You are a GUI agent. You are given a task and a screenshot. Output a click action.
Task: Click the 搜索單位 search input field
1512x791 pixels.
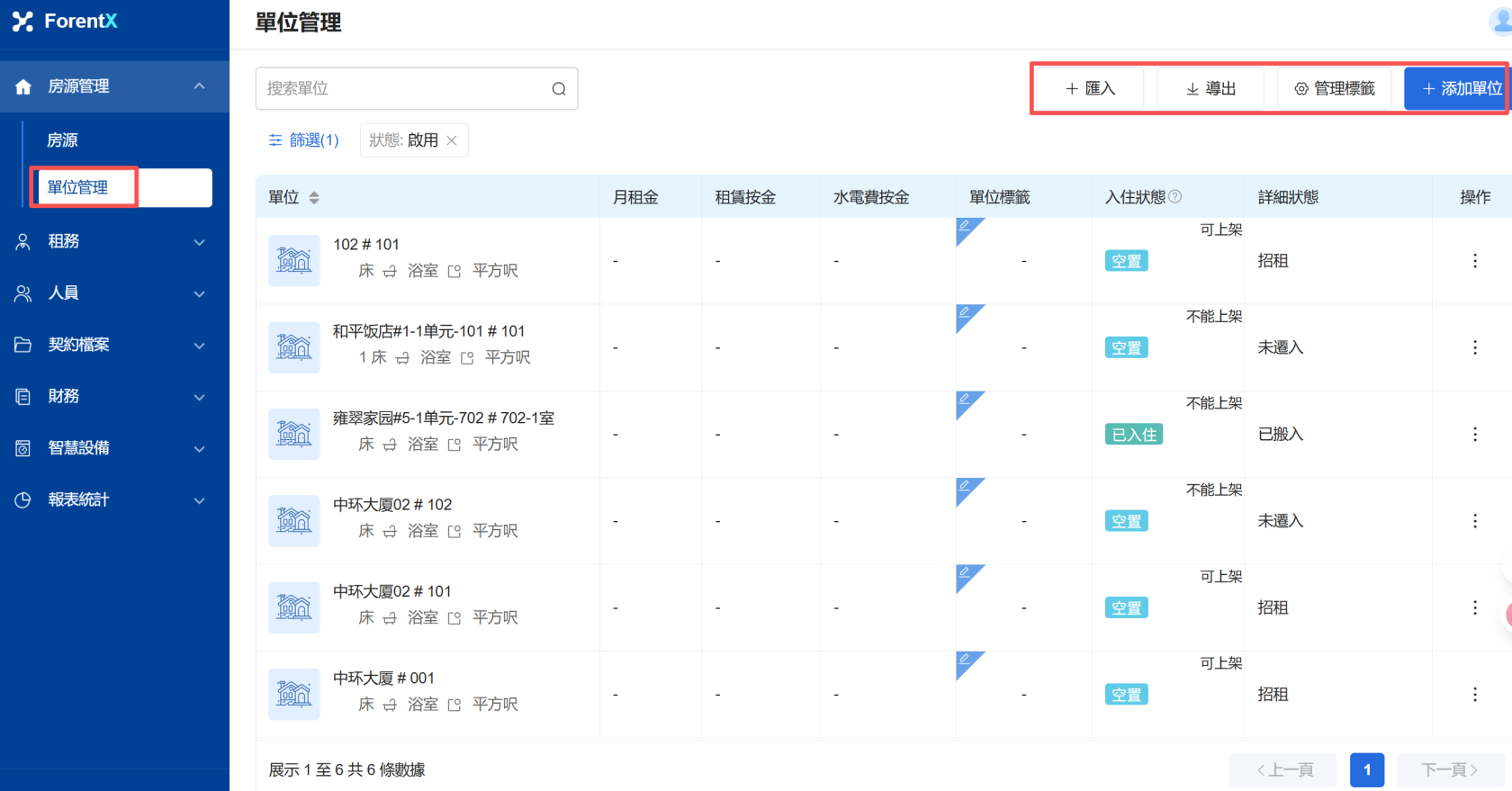tap(405, 89)
